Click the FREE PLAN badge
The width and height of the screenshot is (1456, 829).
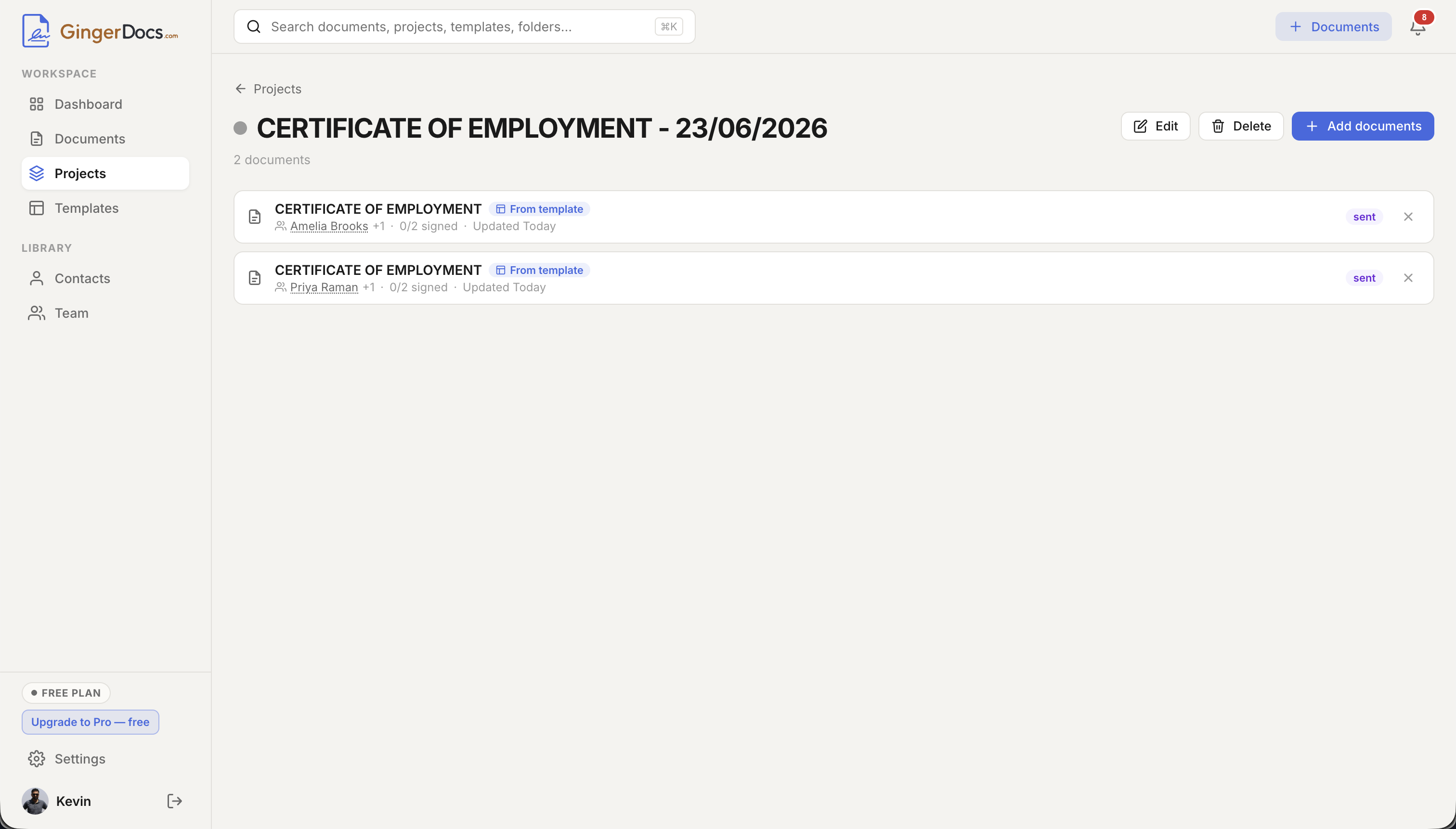(x=66, y=693)
